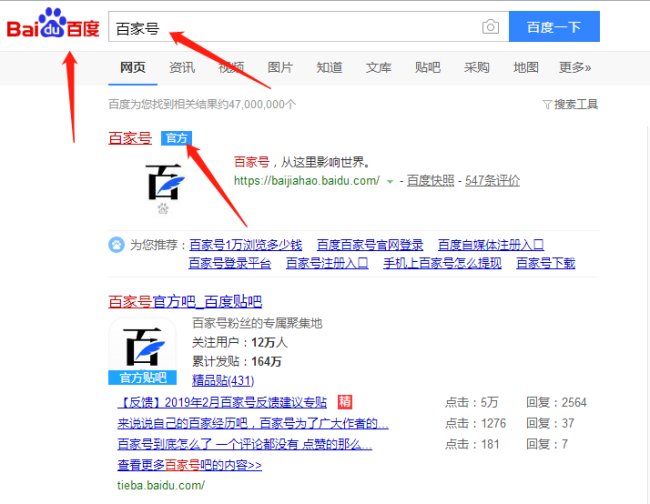Open the baijiahao.baidu.com URL link
Image resolution: width=650 pixels, height=504 pixels.
click(307, 181)
